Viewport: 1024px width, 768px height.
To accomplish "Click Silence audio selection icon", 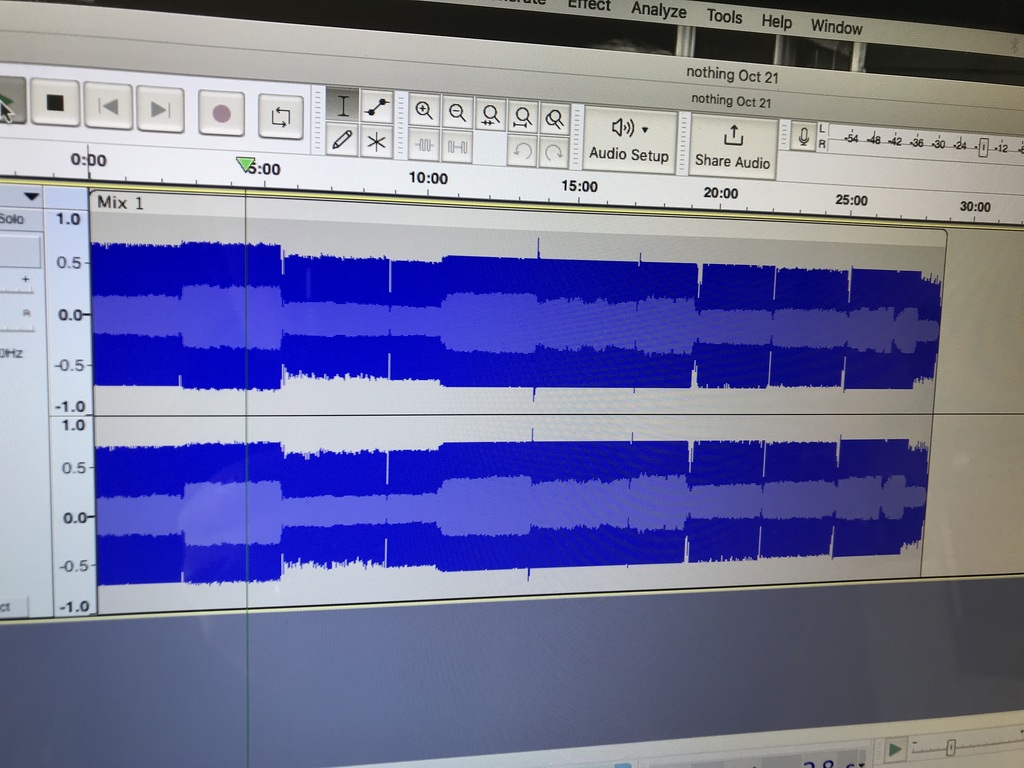I will [x=457, y=147].
